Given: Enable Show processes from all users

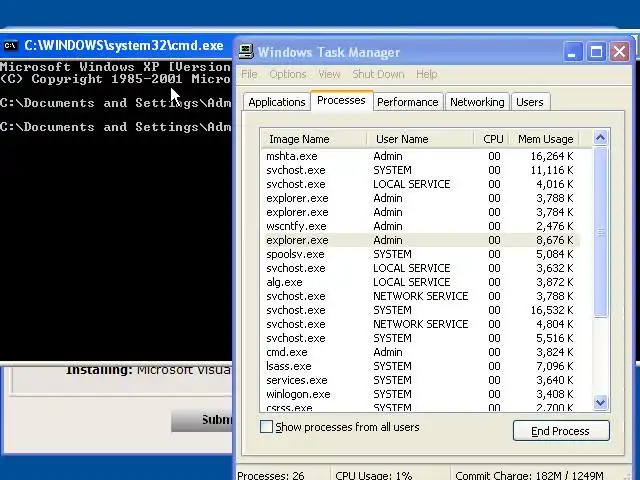Looking at the screenshot, I should (267, 427).
